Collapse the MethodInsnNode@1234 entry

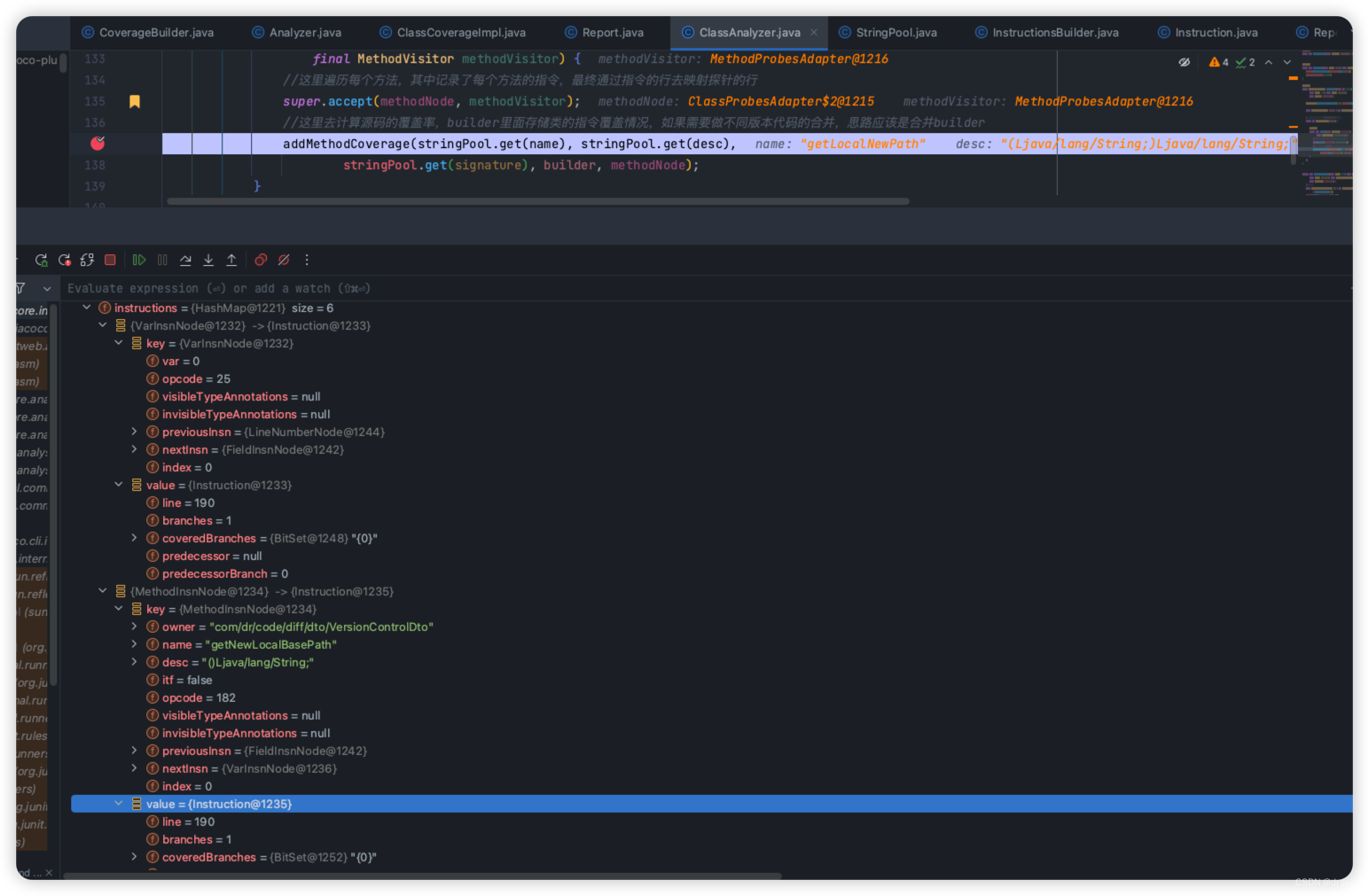click(102, 591)
